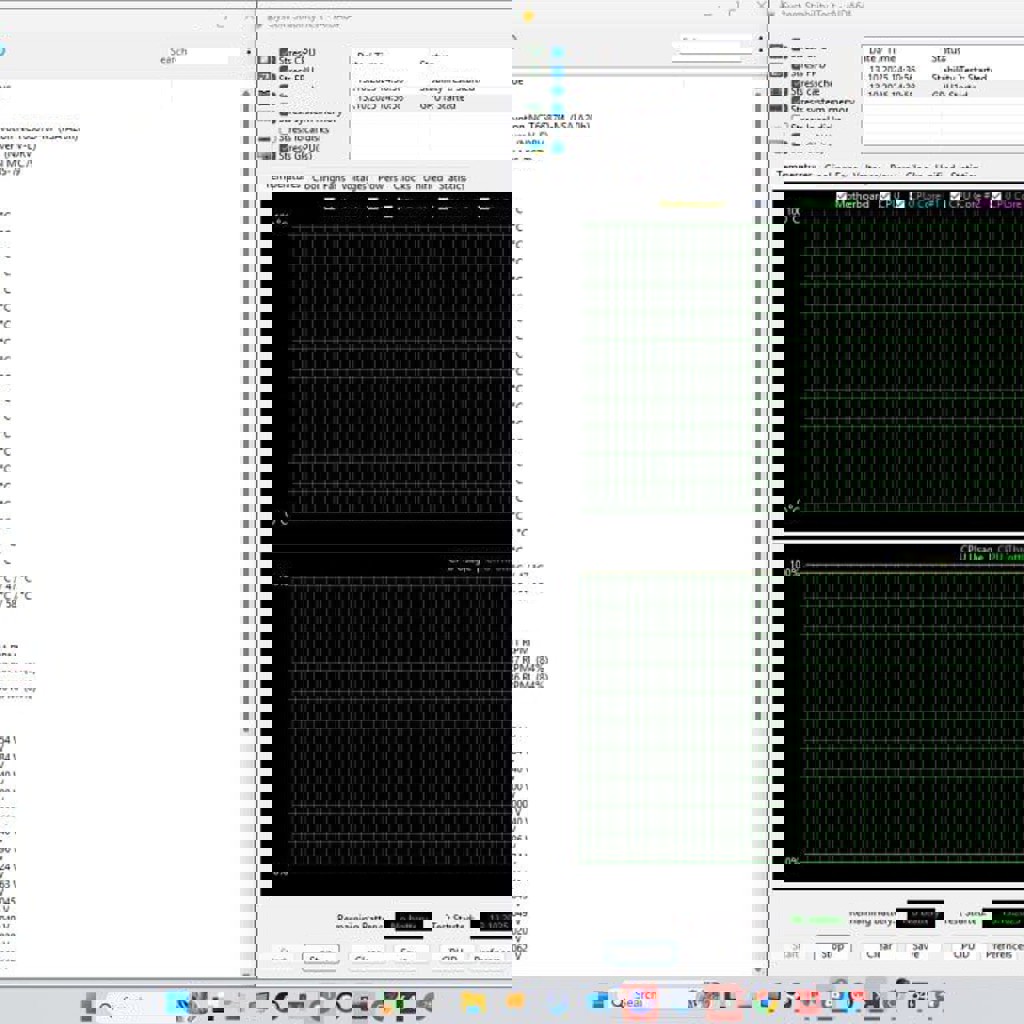Click the test log list in left window

430,130
